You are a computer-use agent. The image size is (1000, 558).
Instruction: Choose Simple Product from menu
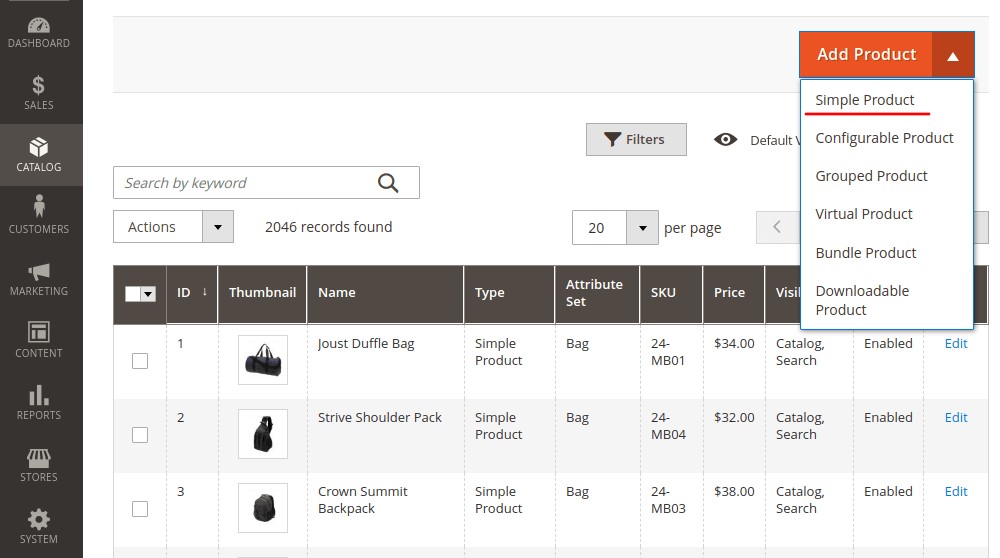864,100
